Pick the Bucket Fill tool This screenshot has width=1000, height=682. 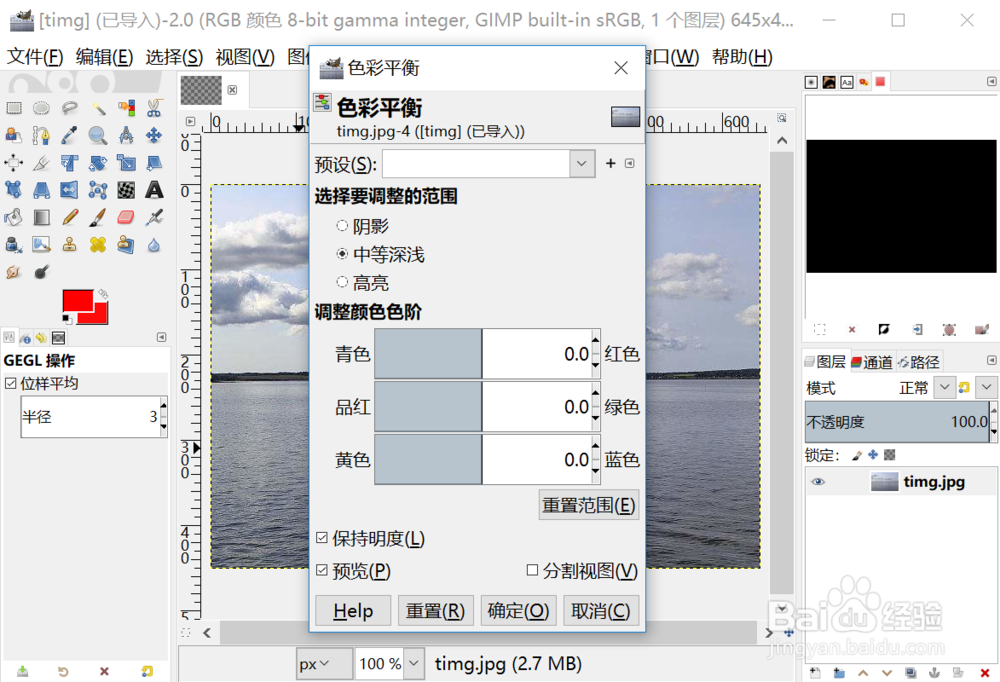pyautogui.click(x=13, y=216)
